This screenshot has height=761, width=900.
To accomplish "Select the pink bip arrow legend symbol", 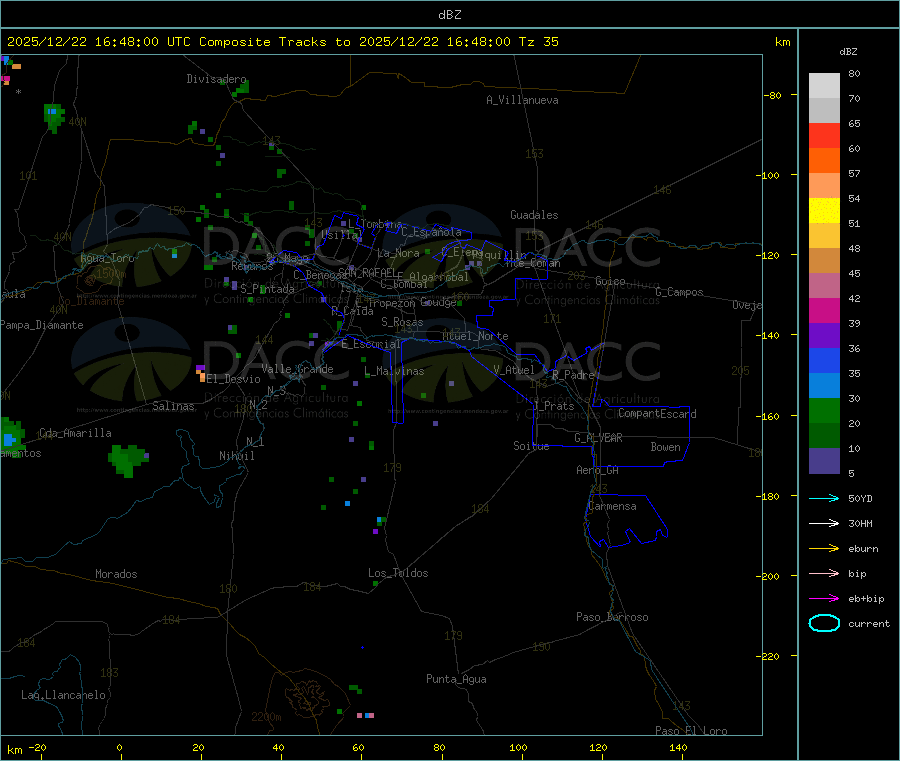I will [824, 573].
